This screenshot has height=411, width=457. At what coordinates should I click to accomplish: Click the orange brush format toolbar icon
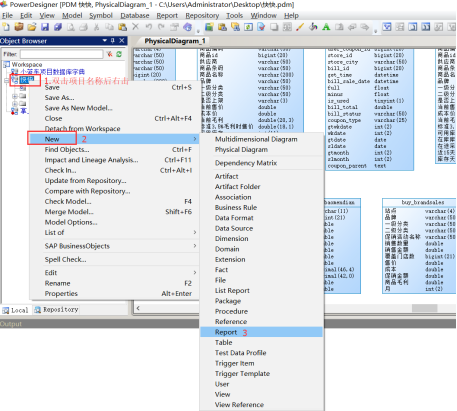pyautogui.click(x=300, y=27)
